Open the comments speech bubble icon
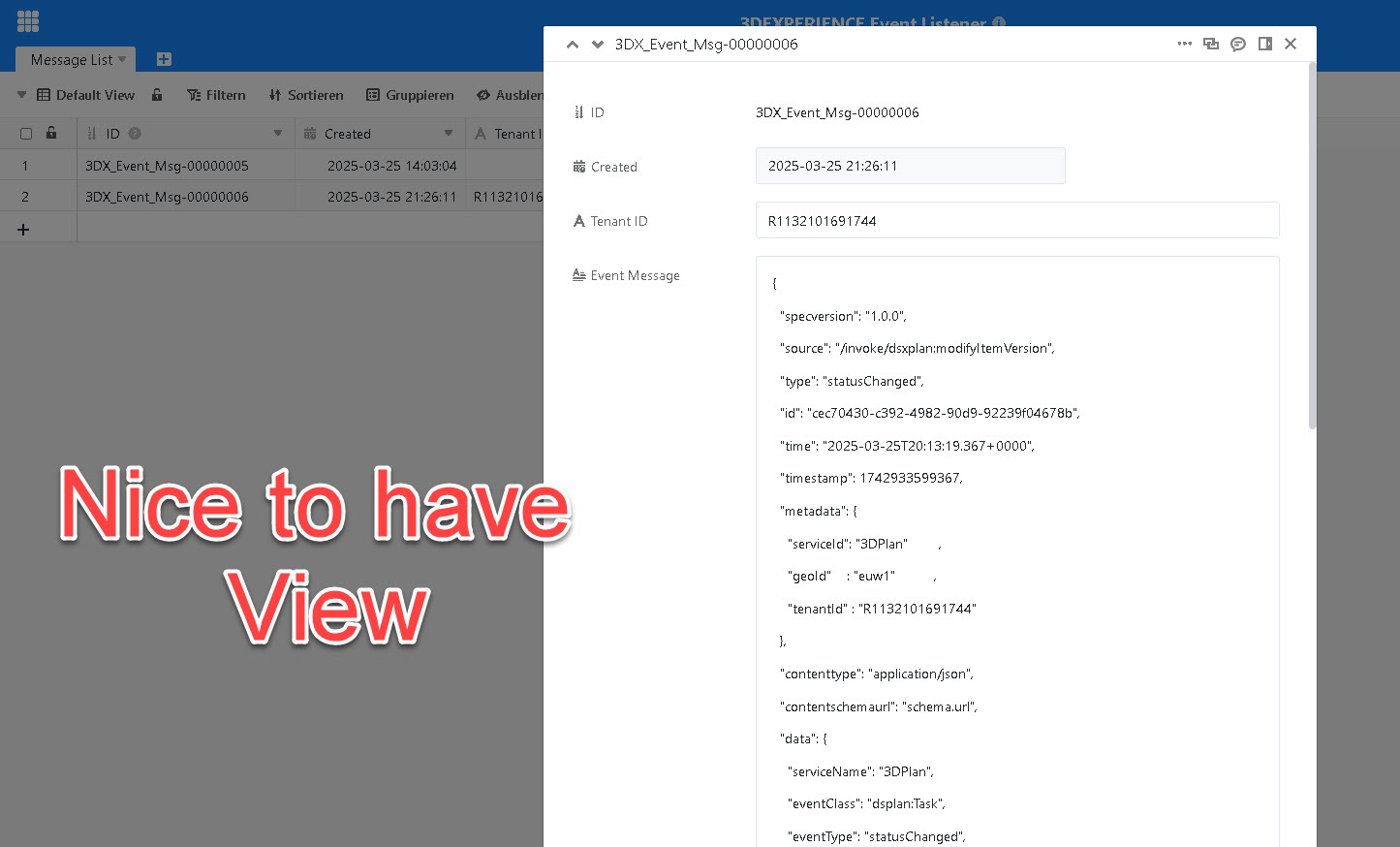1400x847 pixels. (1238, 44)
